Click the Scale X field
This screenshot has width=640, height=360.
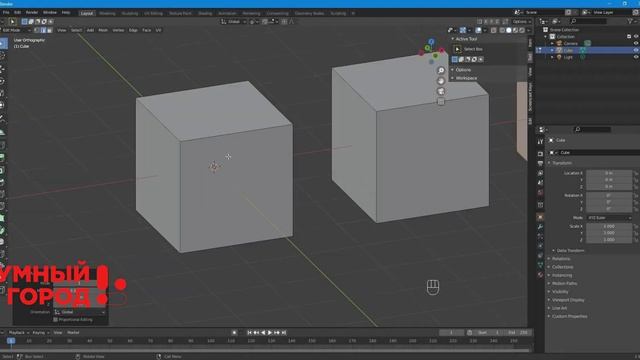click(609, 226)
